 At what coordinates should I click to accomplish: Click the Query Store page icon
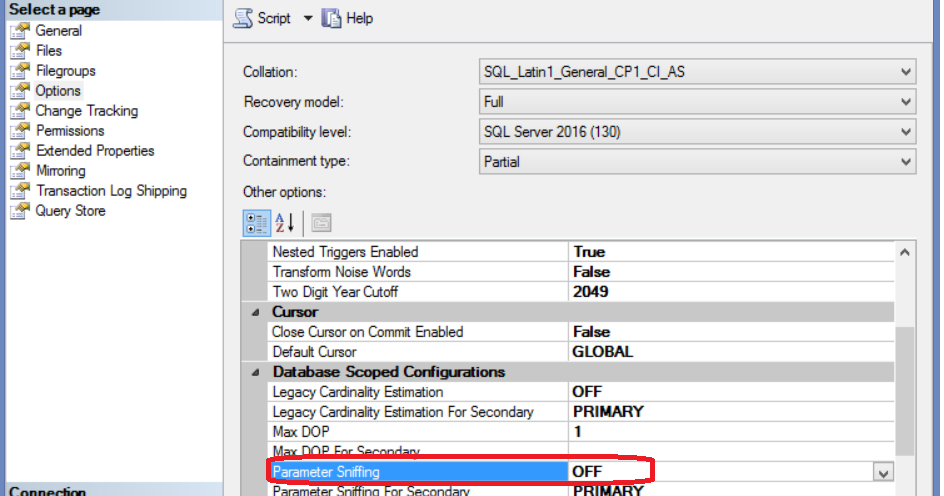click(x=20, y=210)
